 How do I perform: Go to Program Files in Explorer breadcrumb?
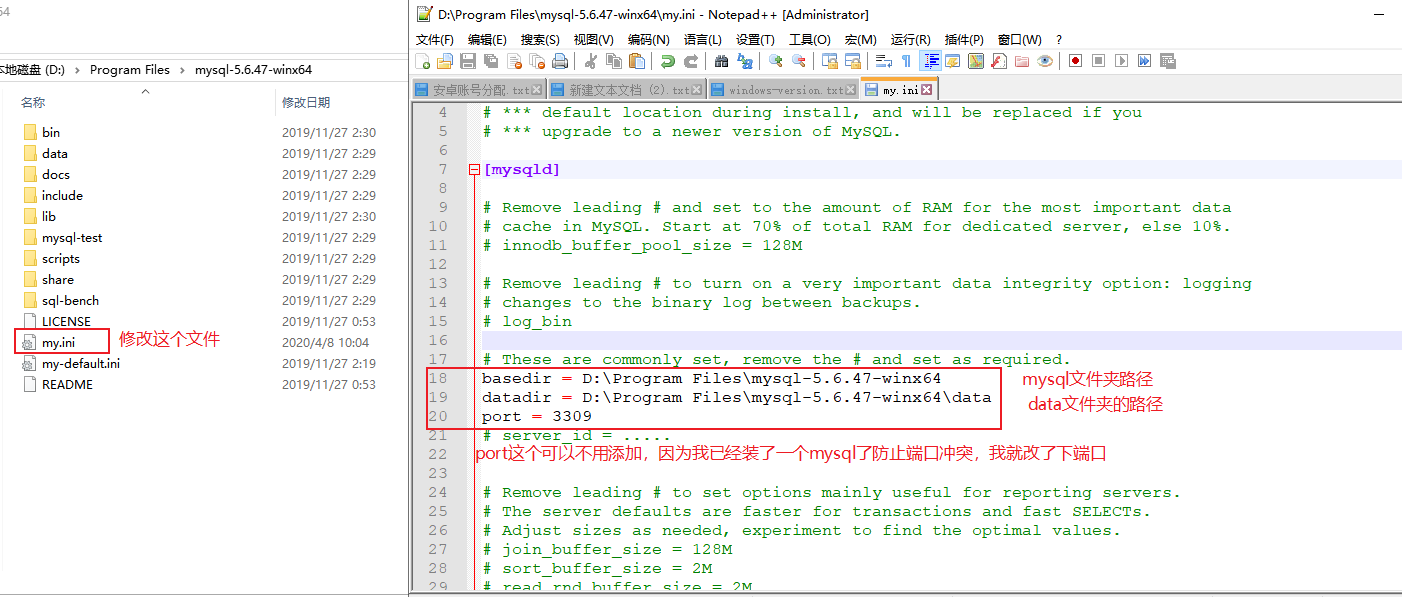pyautogui.click(x=130, y=70)
